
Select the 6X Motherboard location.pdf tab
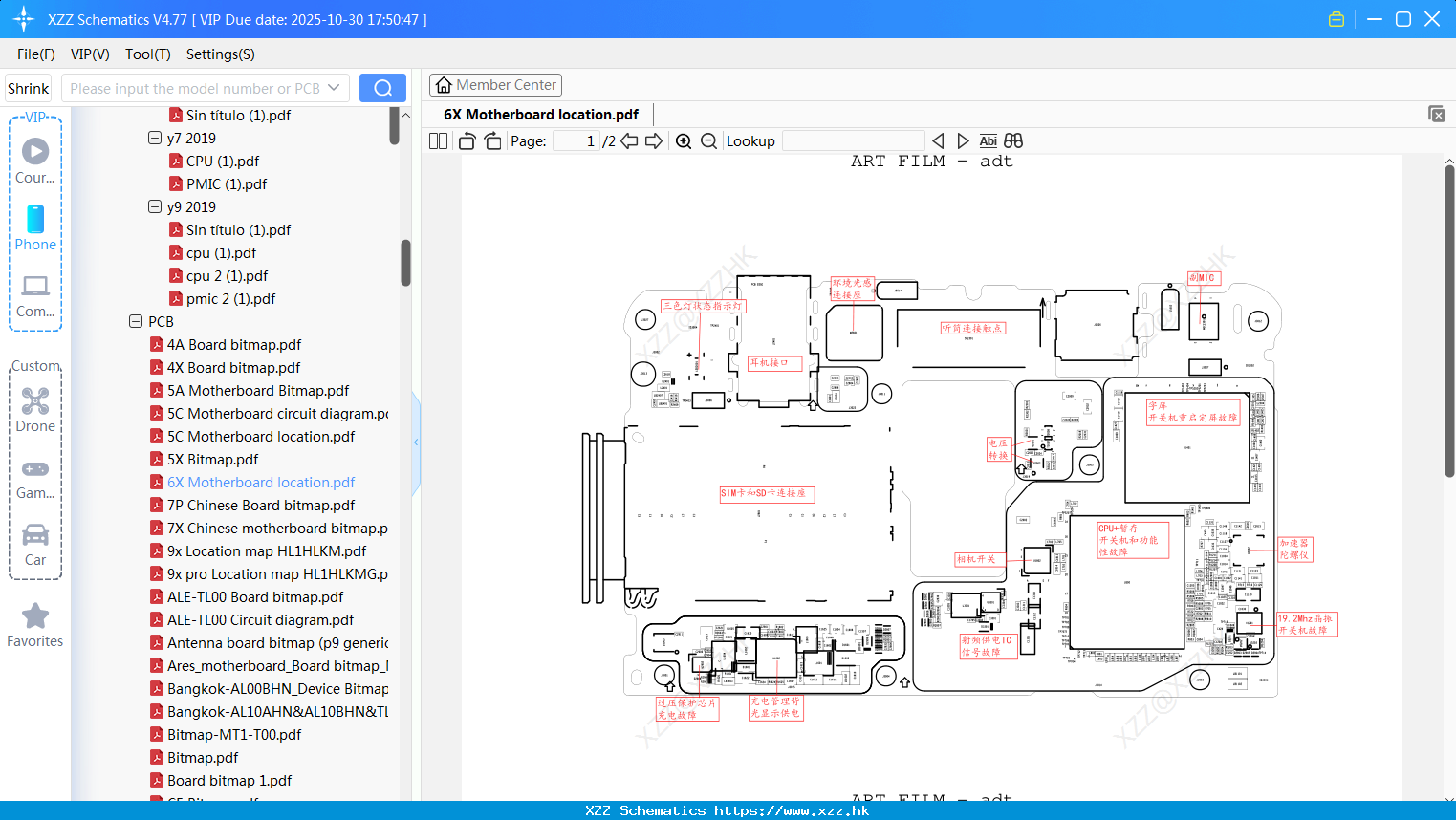(x=541, y=115)
